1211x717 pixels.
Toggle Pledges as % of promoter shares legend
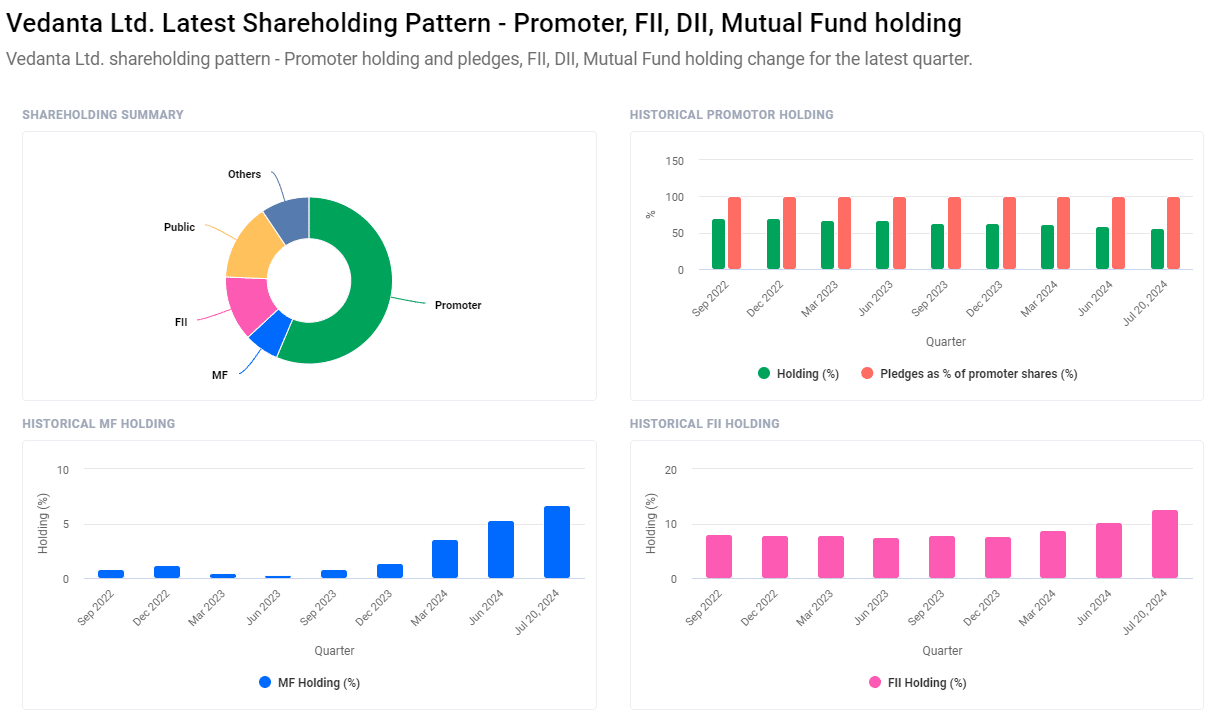(969, 373)
